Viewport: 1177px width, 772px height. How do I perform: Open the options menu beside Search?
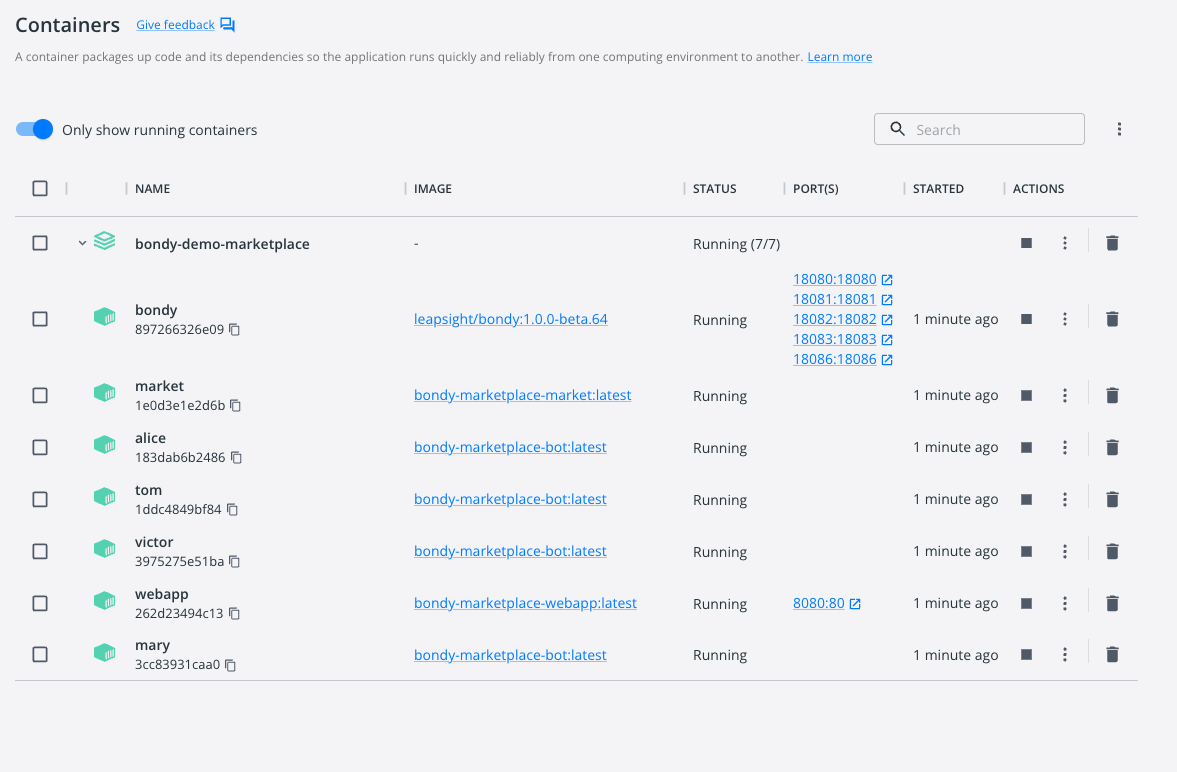tap(1119, 129)
